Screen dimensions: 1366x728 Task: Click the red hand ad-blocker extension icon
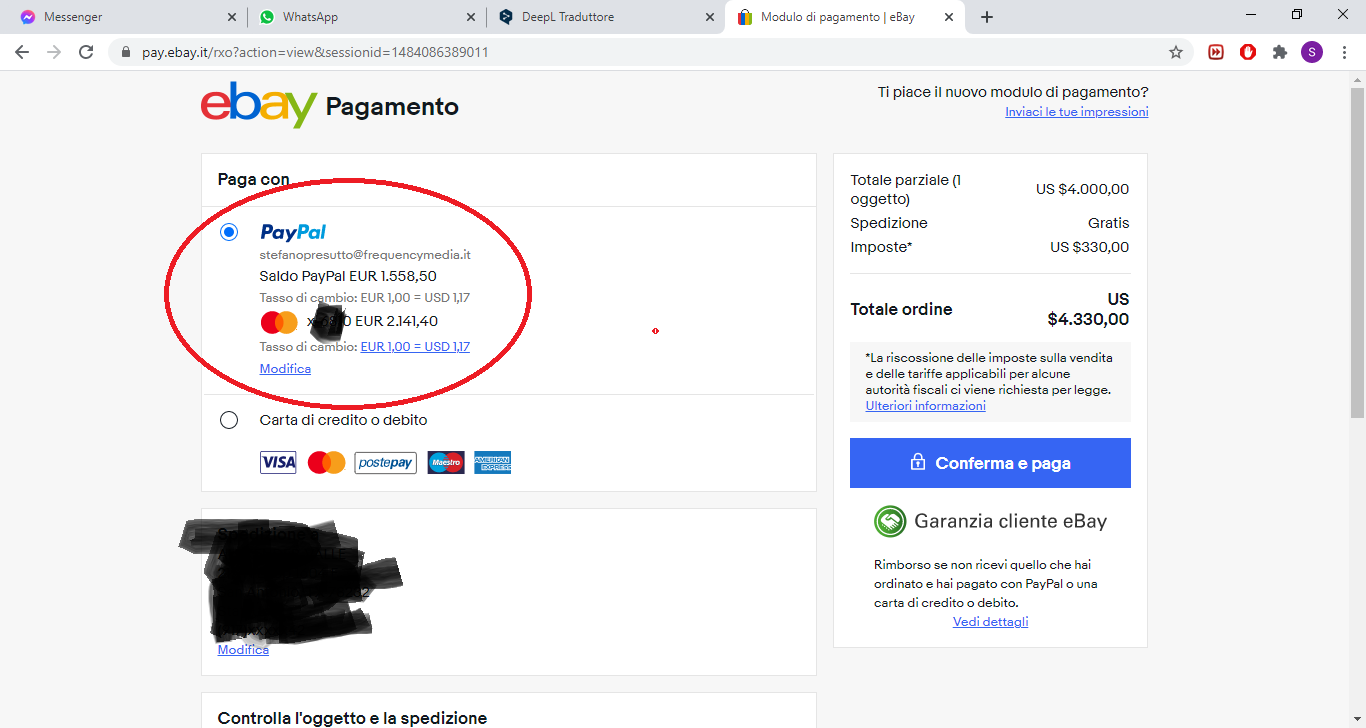(x=1248, y=52)
